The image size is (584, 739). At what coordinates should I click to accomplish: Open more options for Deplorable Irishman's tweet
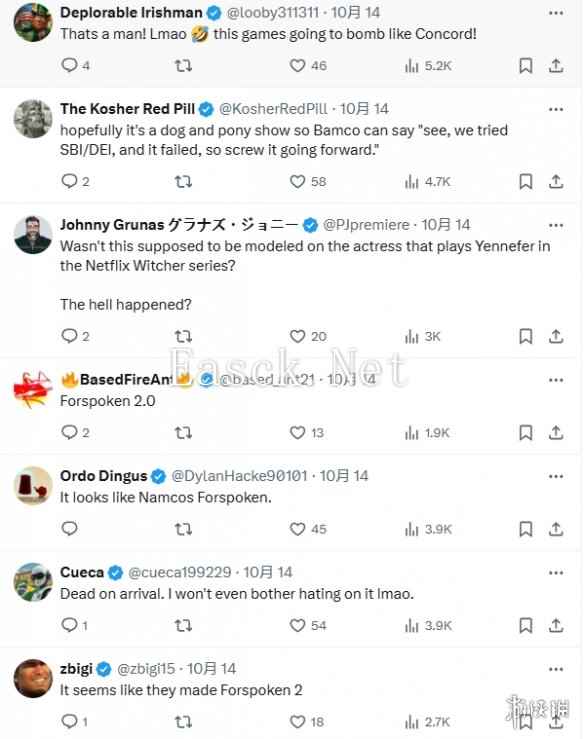pyautogui.click(x=556, y=13)
